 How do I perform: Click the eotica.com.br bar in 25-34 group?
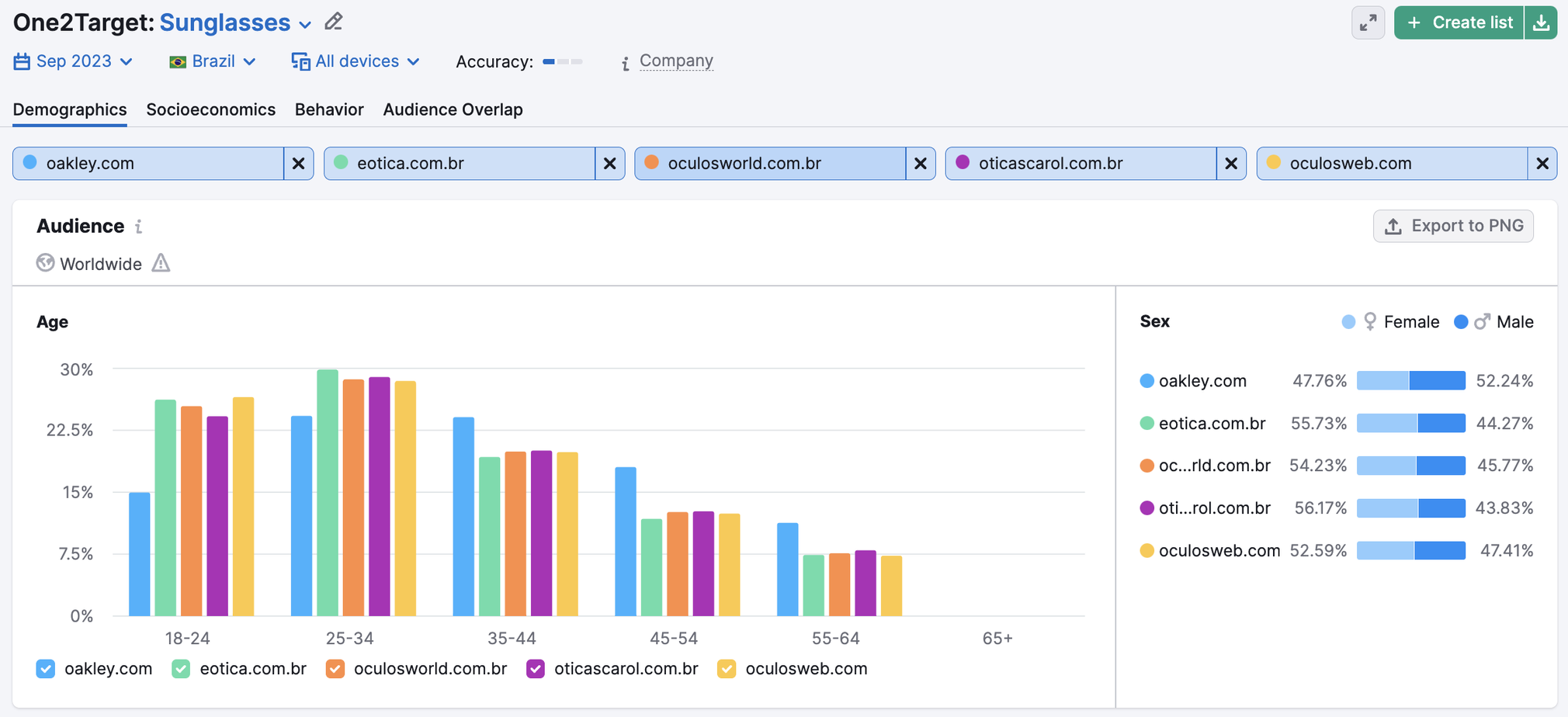point(328,493)
